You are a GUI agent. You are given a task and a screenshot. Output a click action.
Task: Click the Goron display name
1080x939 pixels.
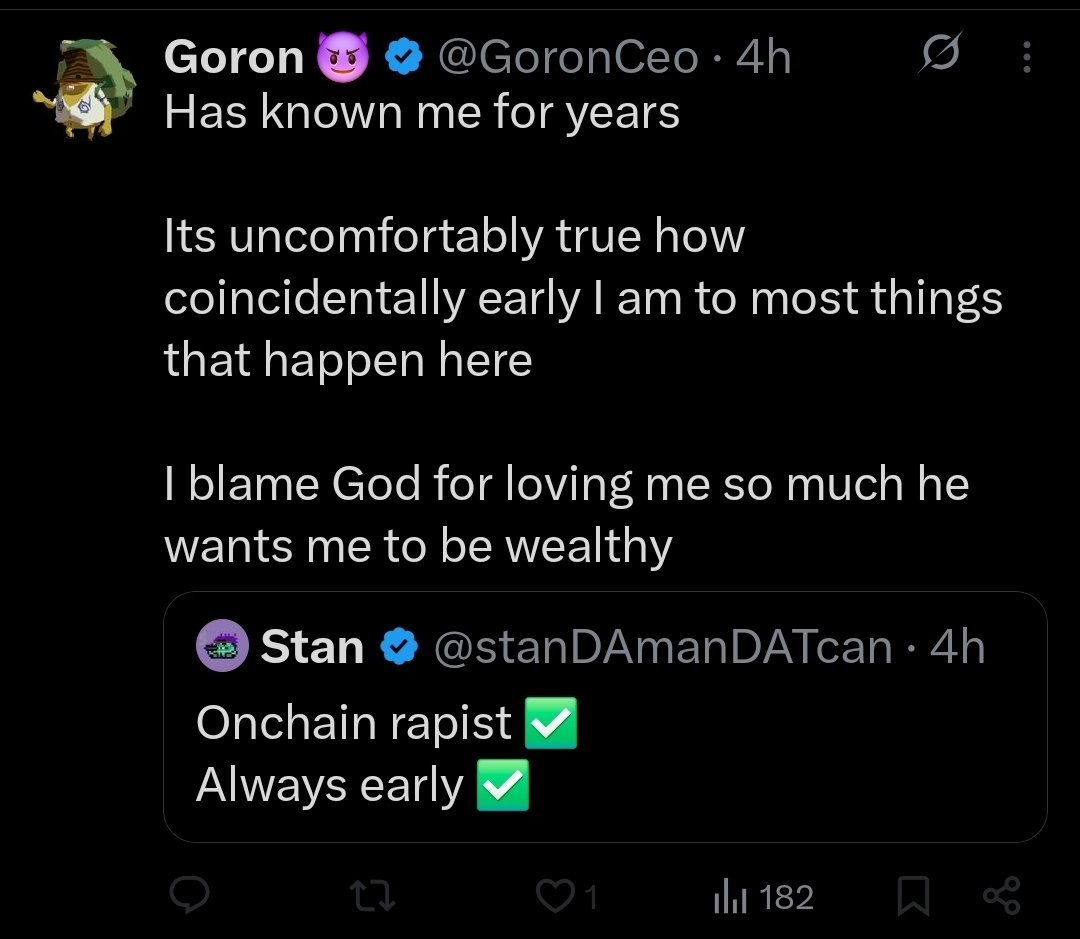point(234,58)
